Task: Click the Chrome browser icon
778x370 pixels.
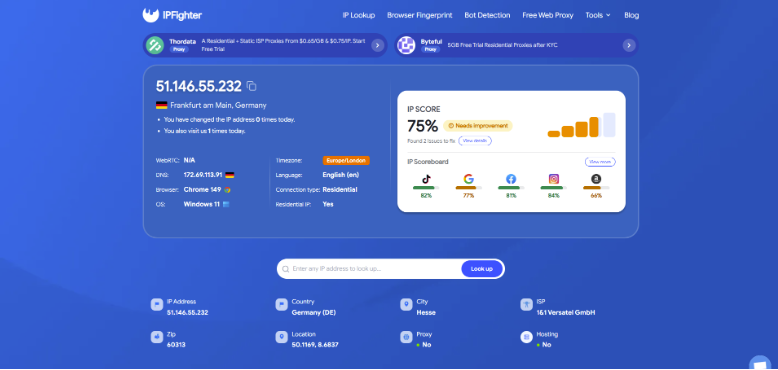Action: (227, 189)
